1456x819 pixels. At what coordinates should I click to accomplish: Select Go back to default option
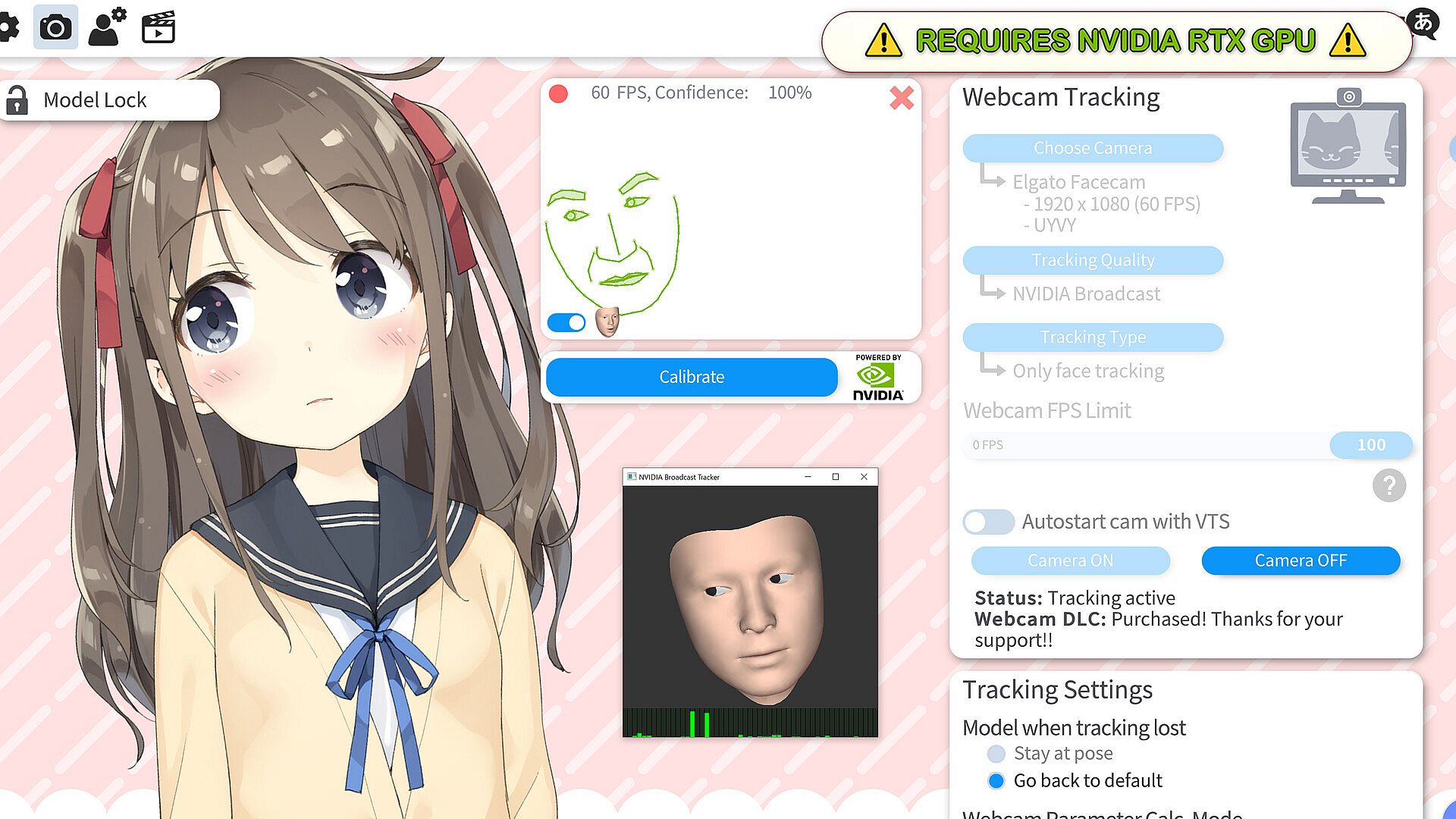(x=996, y=780)
